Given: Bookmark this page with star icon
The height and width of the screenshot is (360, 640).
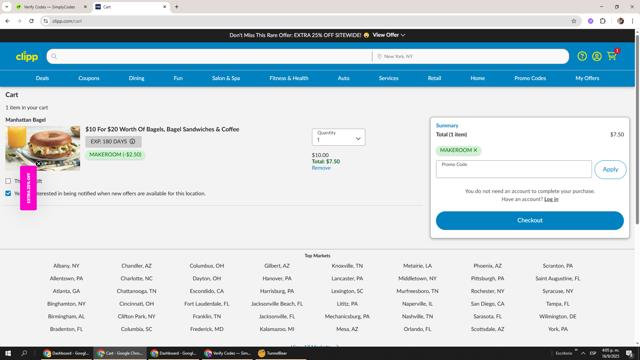Looking at the screenshot, I should point(573,21).
